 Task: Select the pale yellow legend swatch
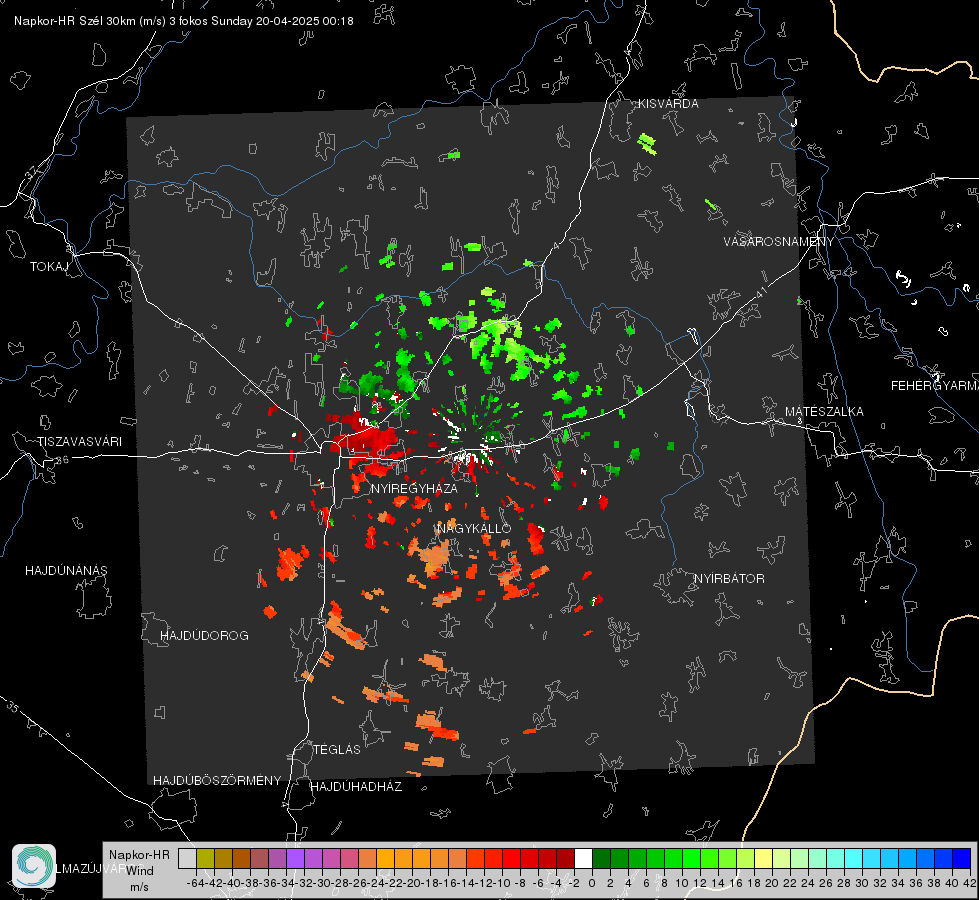coord(764,858)
